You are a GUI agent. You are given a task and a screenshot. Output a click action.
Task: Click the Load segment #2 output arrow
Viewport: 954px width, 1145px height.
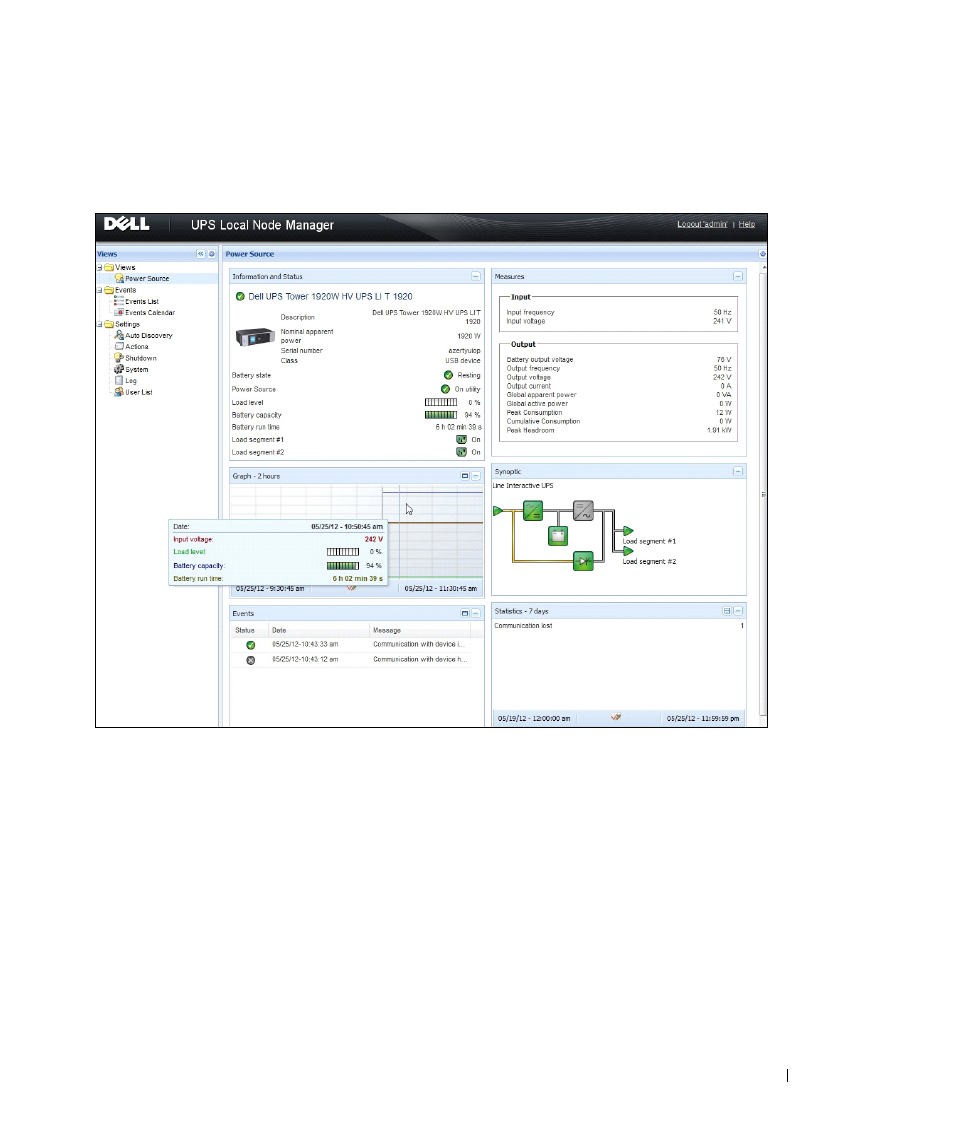coord(628,551)
